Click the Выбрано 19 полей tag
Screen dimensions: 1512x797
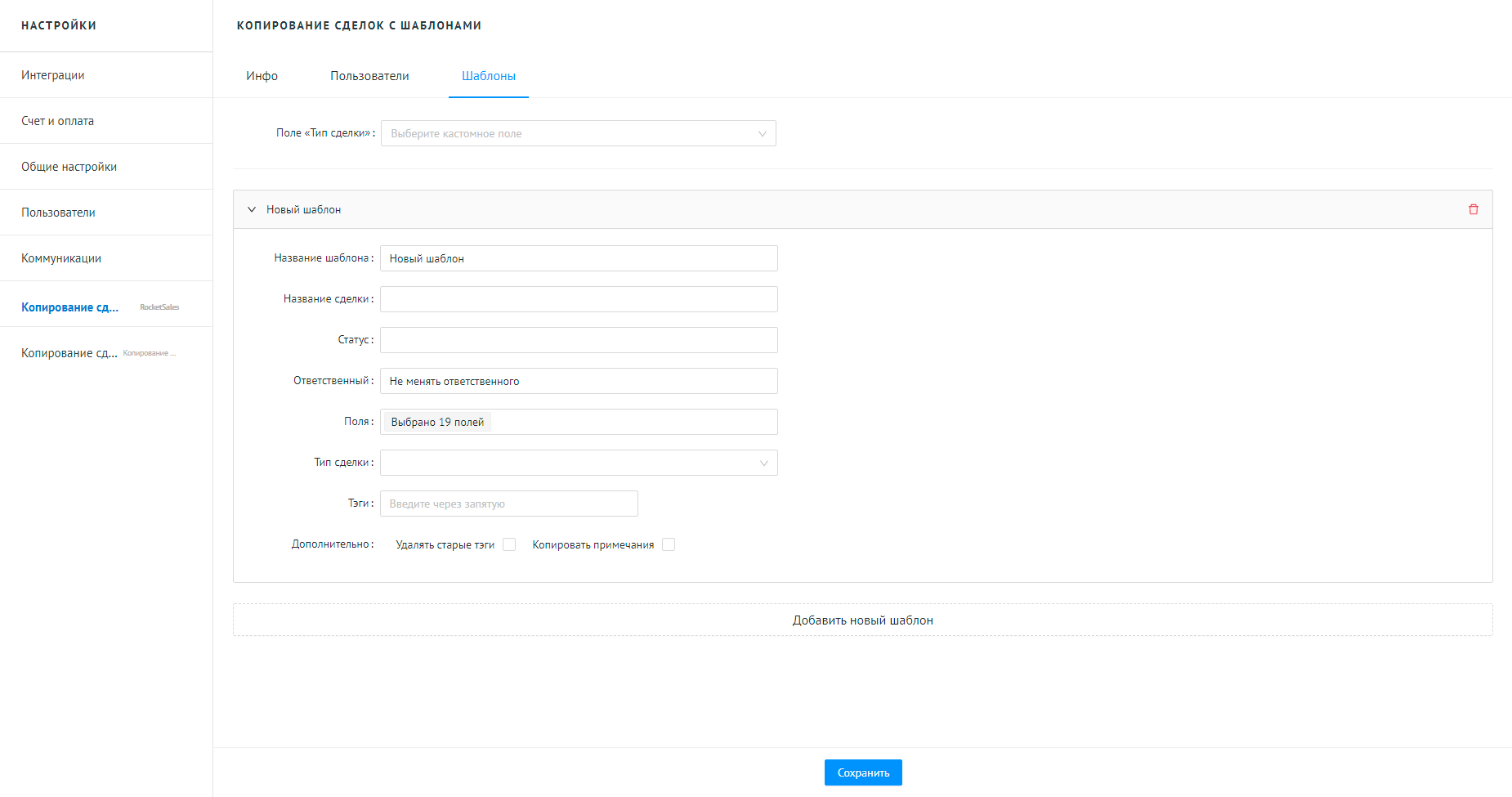437,422
